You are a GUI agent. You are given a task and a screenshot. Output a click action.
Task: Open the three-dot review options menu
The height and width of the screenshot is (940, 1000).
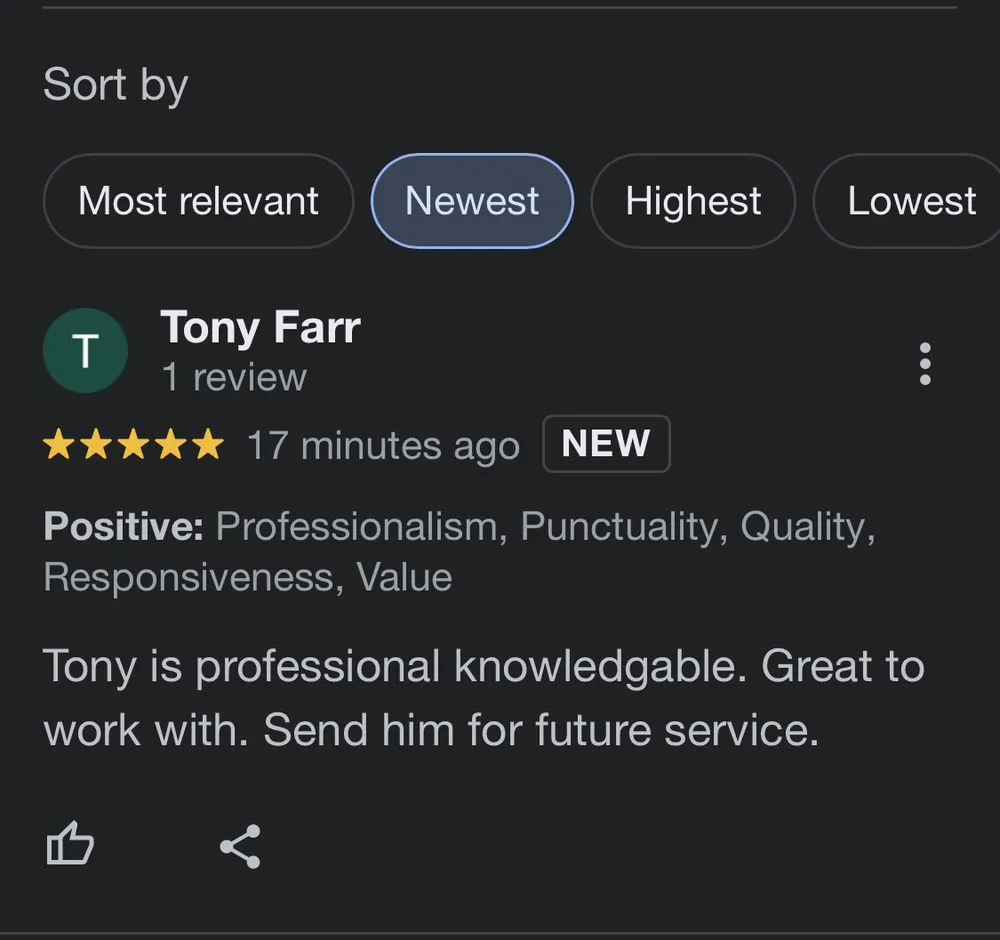pyautogui.click(x=925, y=364)
